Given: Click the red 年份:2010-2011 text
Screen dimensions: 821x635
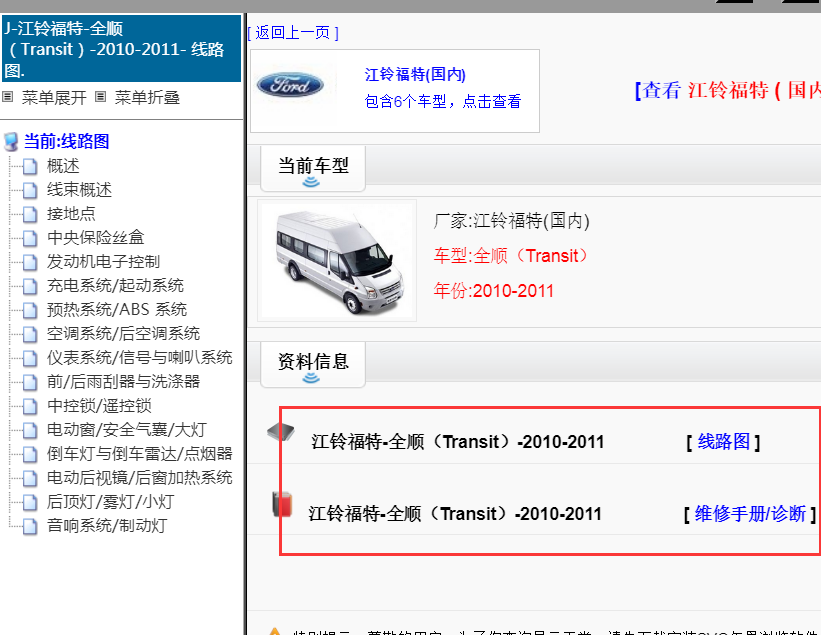Looking at the screenshot, I should point(493,291).
